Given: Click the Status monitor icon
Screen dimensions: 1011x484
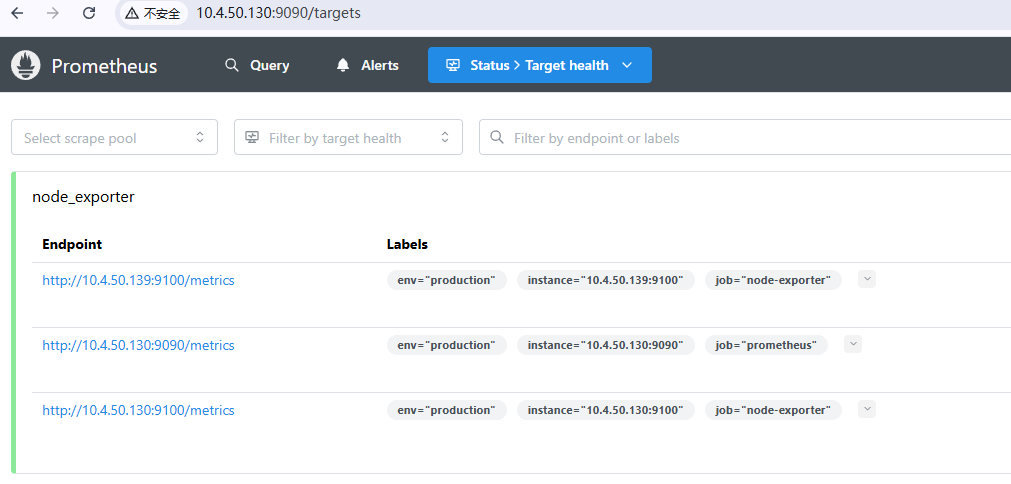Looking at the screenshot, I should tap(453, 65).
